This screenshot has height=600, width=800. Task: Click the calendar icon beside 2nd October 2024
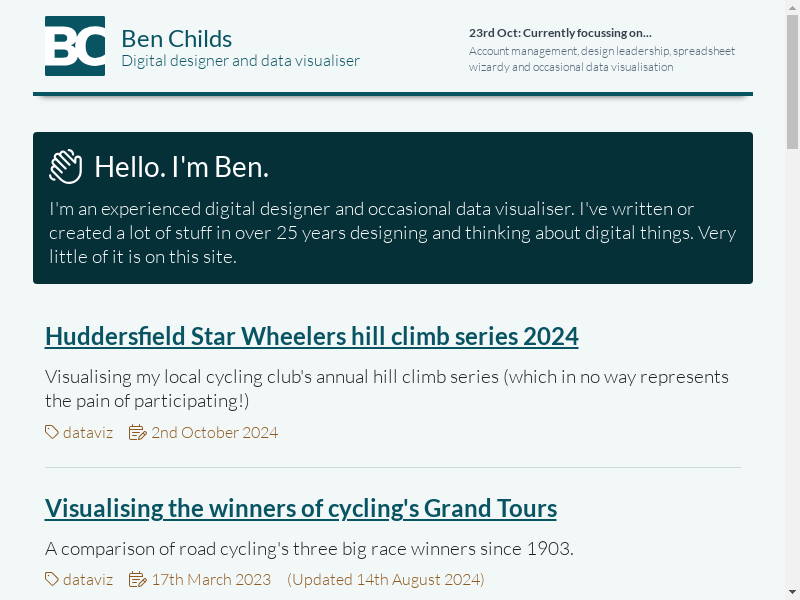(x=138, y=432)
